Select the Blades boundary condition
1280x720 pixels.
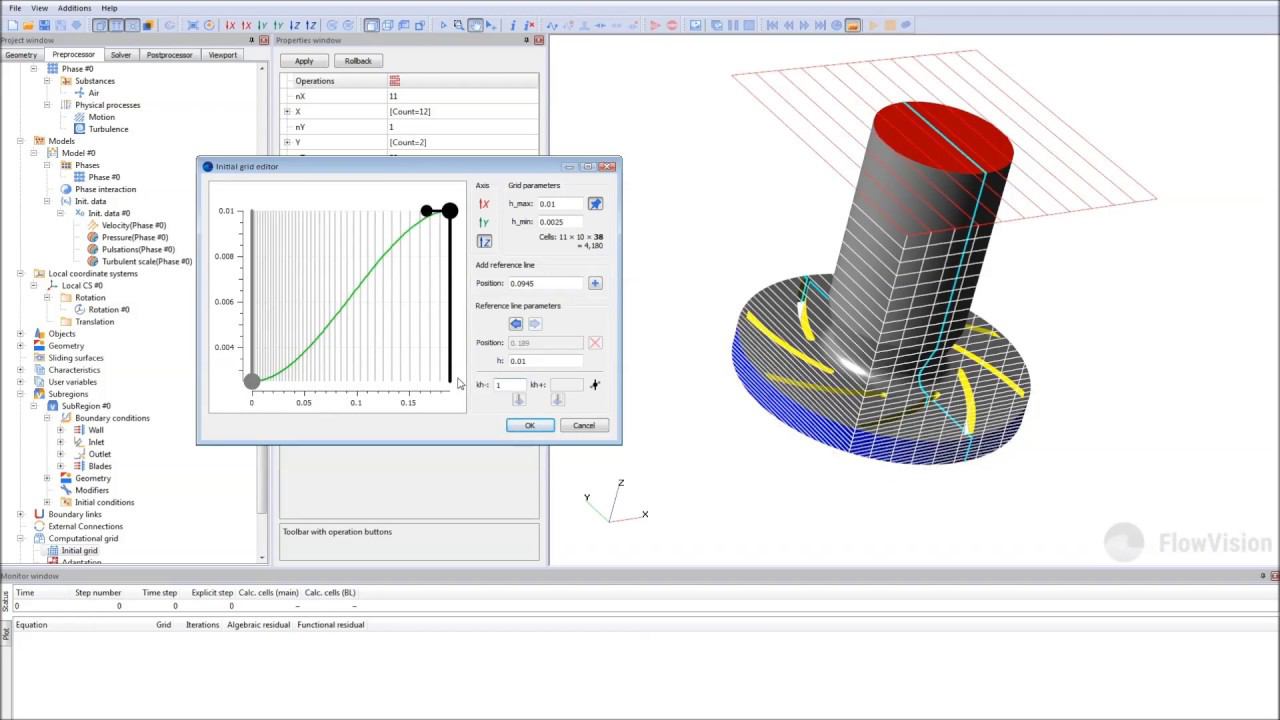[100, 466]
